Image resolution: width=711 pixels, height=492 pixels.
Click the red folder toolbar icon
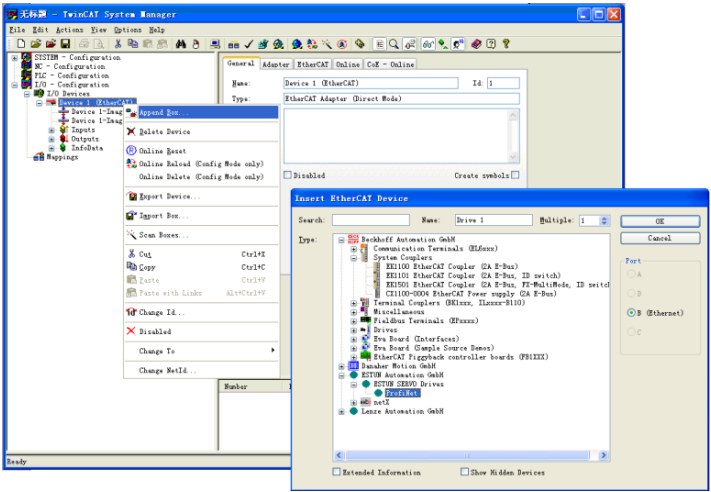click(51, 44)
